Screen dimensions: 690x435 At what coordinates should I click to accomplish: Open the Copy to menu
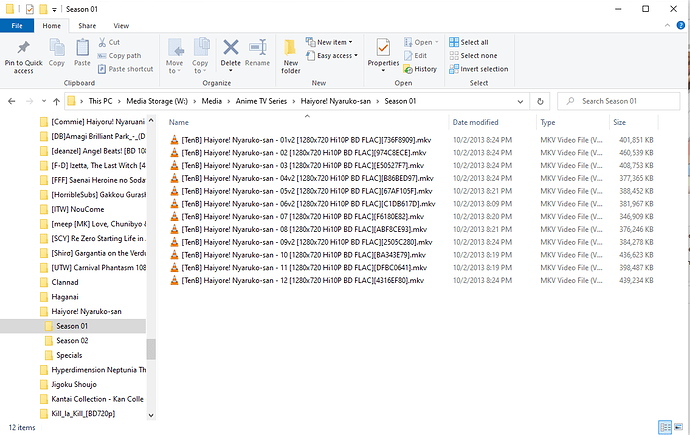[x=200, y=56]
